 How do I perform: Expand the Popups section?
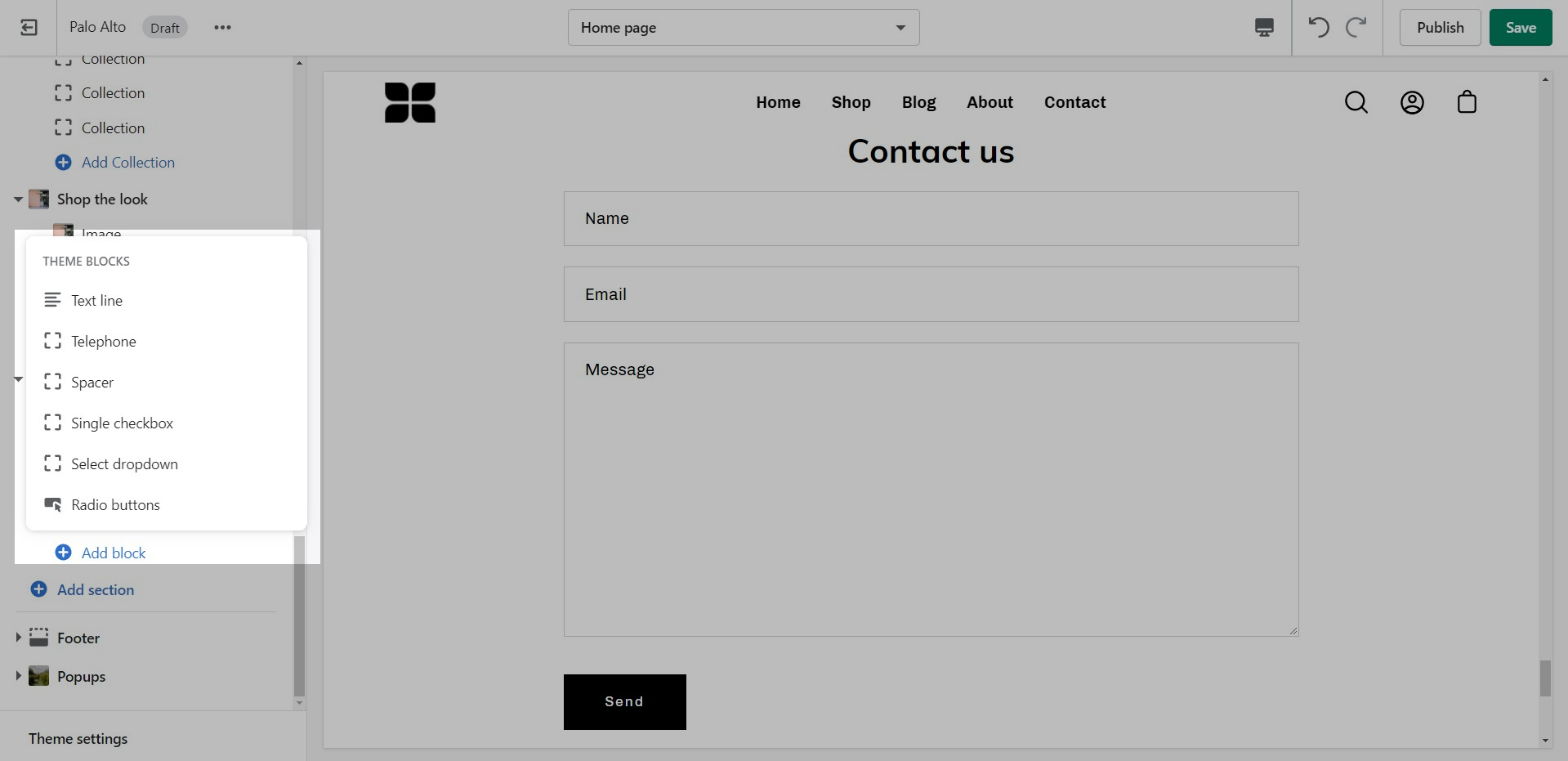pyautogui.click(x=18, y=676)
